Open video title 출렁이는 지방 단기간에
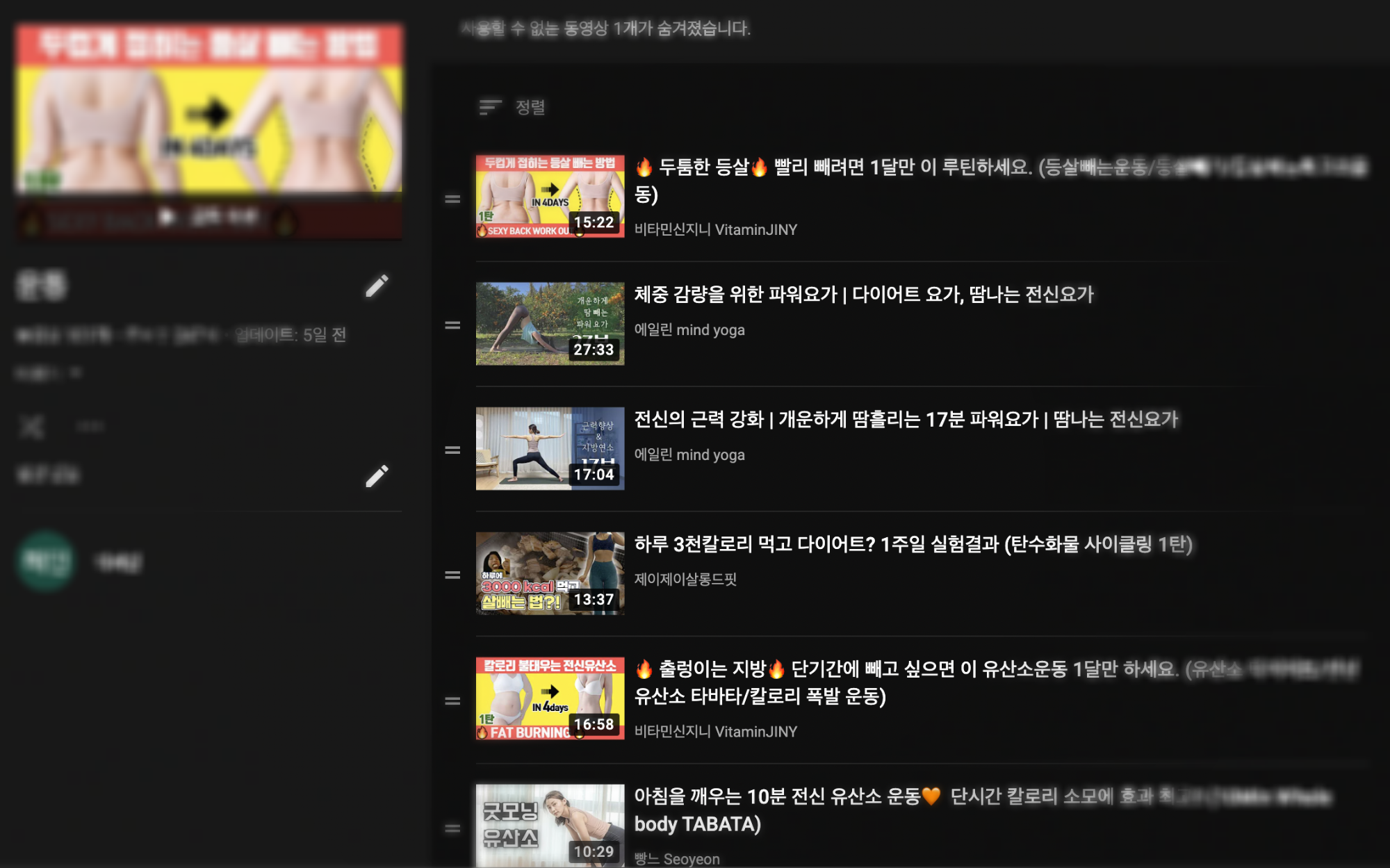The height and width of the screenshot is (868, 1390). (997, 682)
